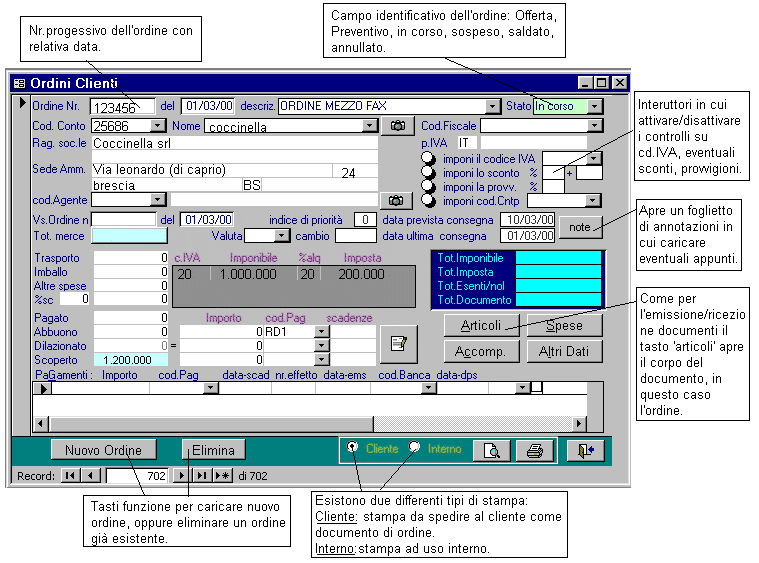759x563 pixels.
Task: Go to last record navigation button
Action: click(x=201, y=476)
